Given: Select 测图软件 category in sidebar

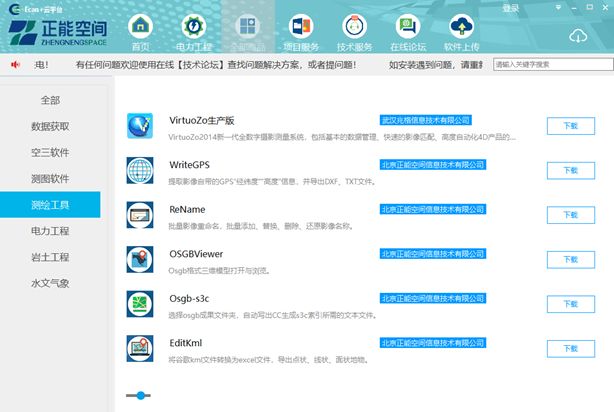Looking at the screenshot, I should [x=50, y=179].
